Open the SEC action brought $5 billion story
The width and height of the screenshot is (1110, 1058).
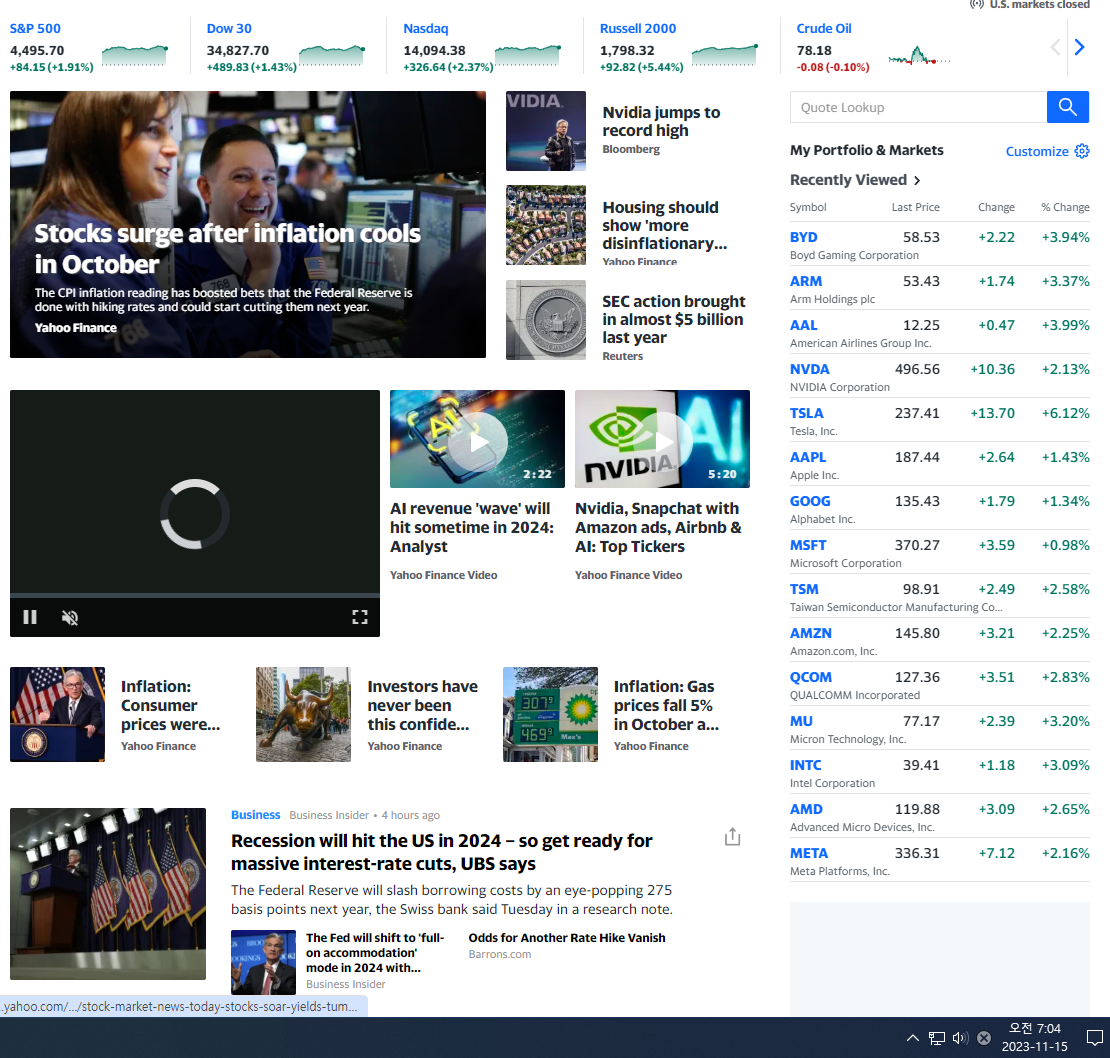673,319
